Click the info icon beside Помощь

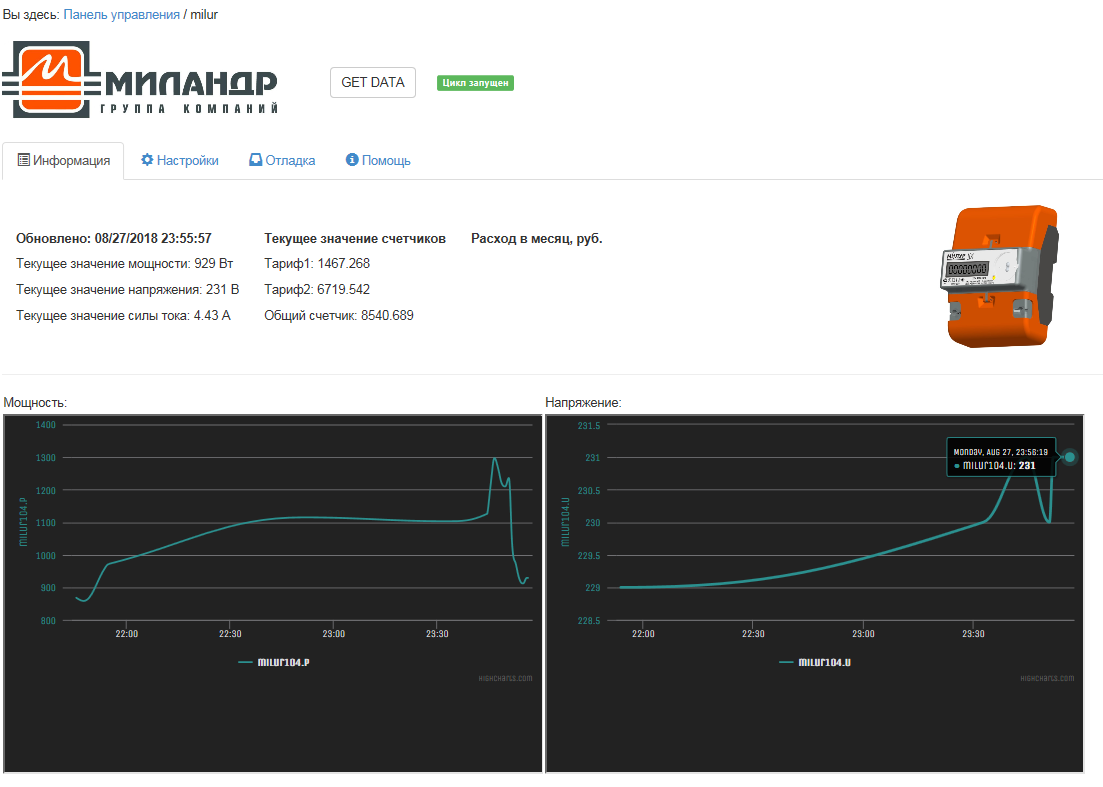[x=352, y=160]
